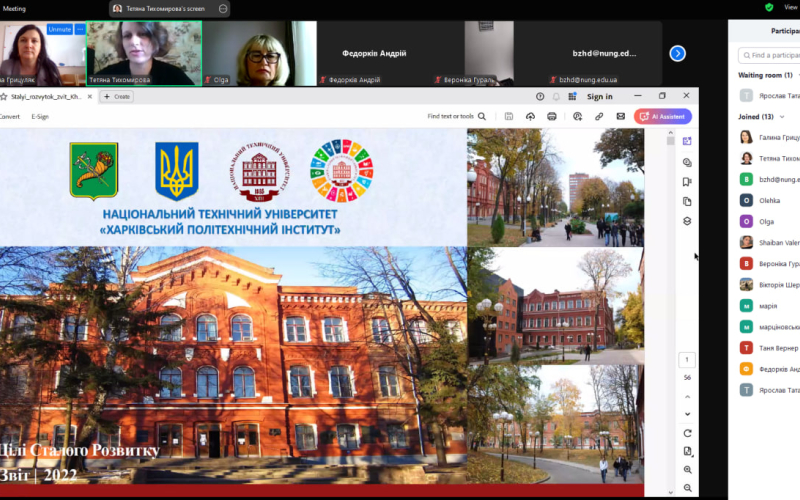
Task: Rotate the page view clockwise
Action: (687, 433)
